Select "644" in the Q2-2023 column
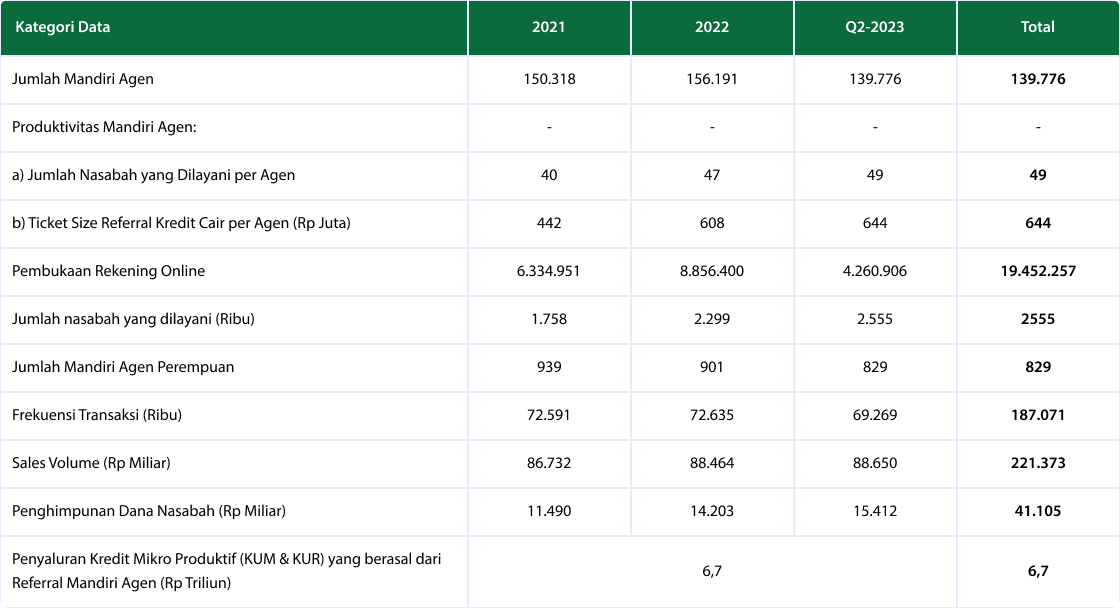This screenshot has height=608, width=1120. 875,223
